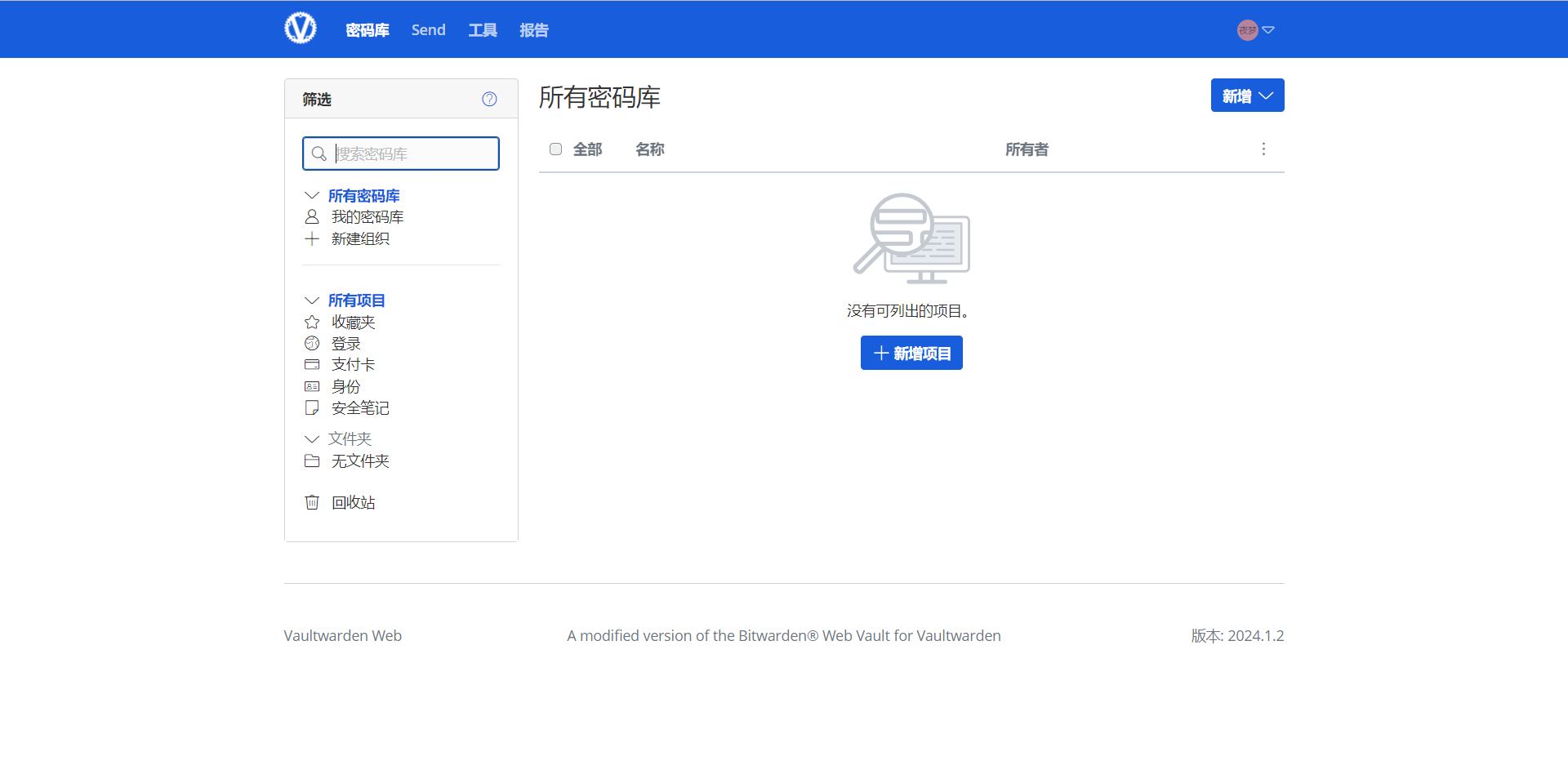Select the login globe icon filter
Screen dimensions: 1568x761
click(x=312, y=344)
